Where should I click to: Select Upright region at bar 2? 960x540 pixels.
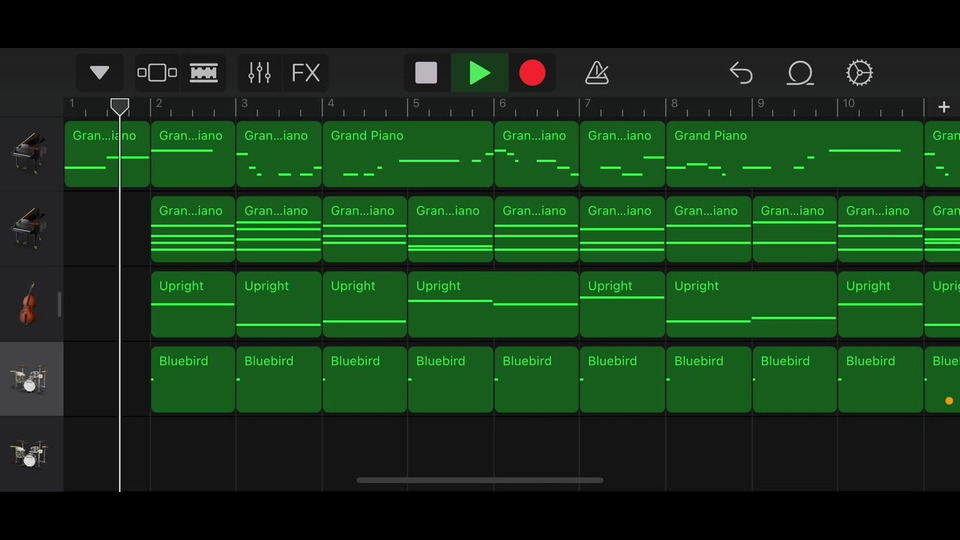(193, 304)
